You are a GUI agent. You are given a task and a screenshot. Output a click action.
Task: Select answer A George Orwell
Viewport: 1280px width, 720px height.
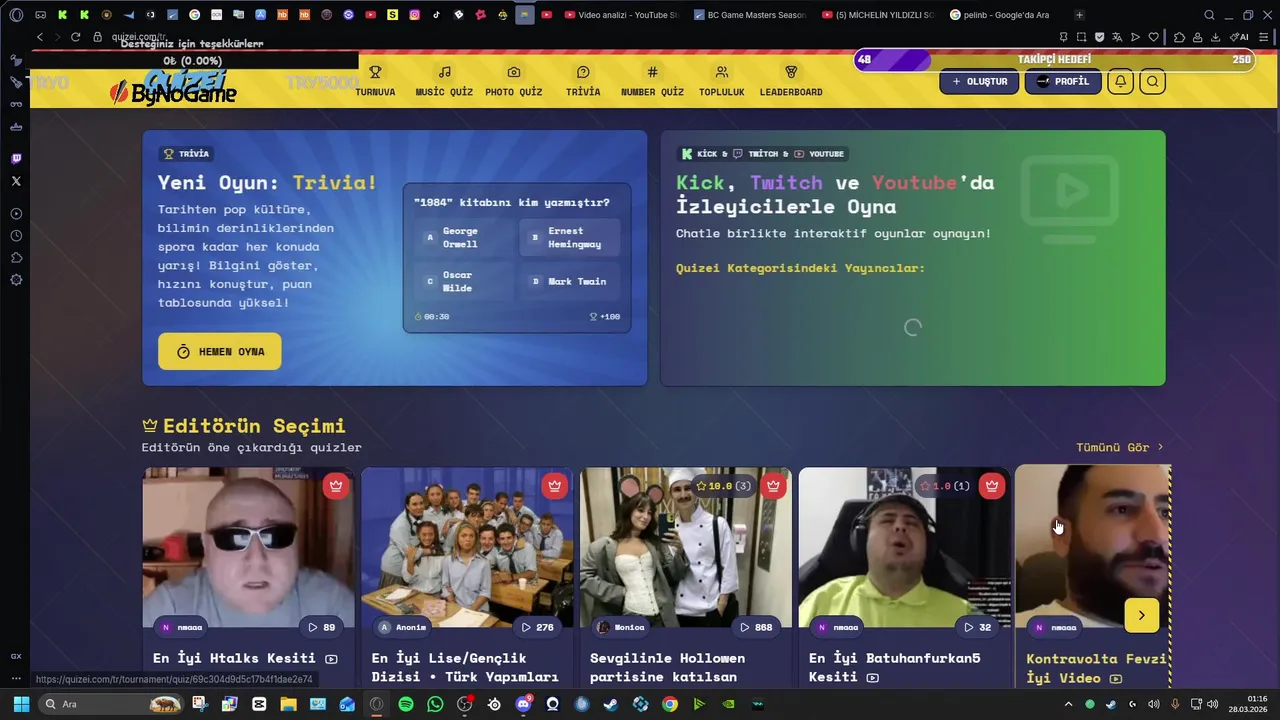tap(463, 237)
